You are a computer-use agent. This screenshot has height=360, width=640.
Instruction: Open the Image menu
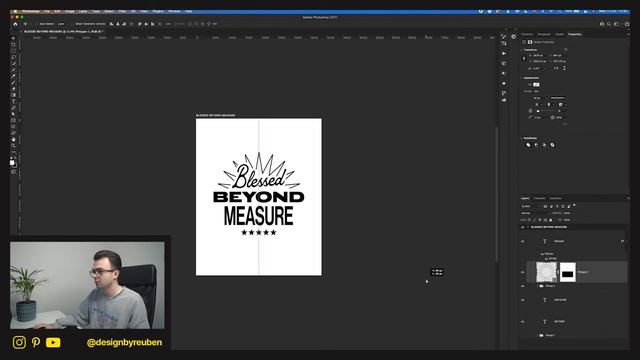70,11
